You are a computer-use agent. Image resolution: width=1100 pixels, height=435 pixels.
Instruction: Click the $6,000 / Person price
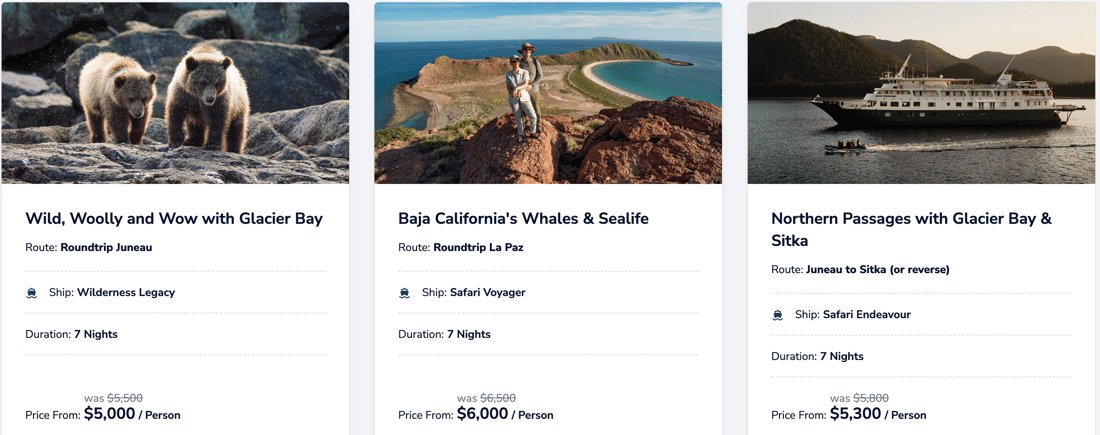[504, 414]
